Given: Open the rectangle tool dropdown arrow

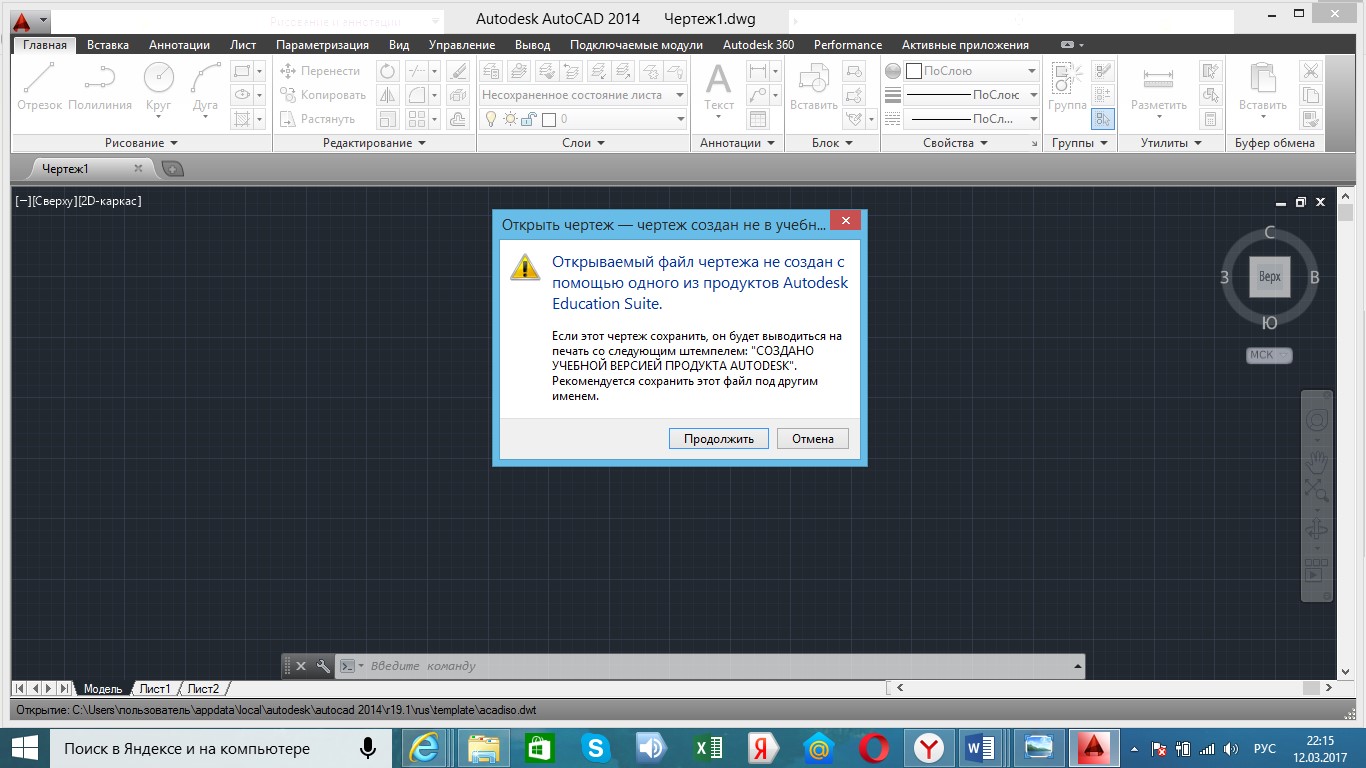Looking at the screenshot, I should [259, 71].
